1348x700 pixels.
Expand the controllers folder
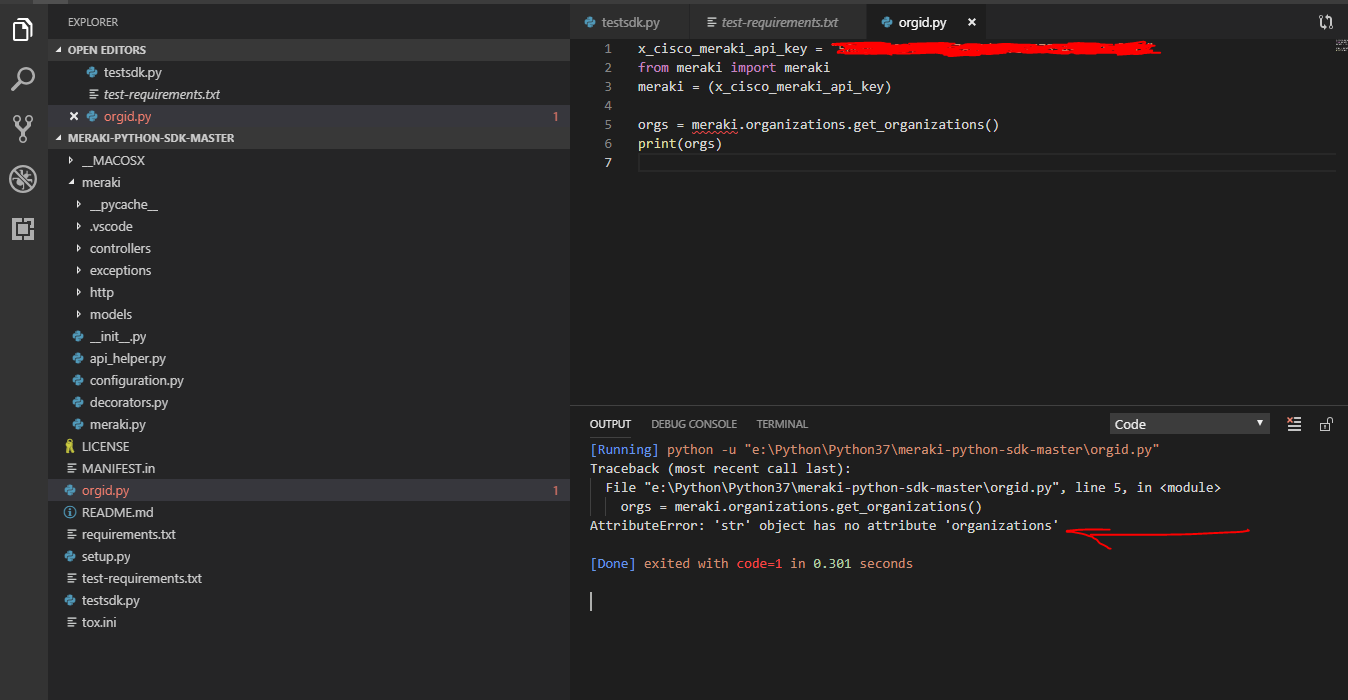[x=120, y=248]
